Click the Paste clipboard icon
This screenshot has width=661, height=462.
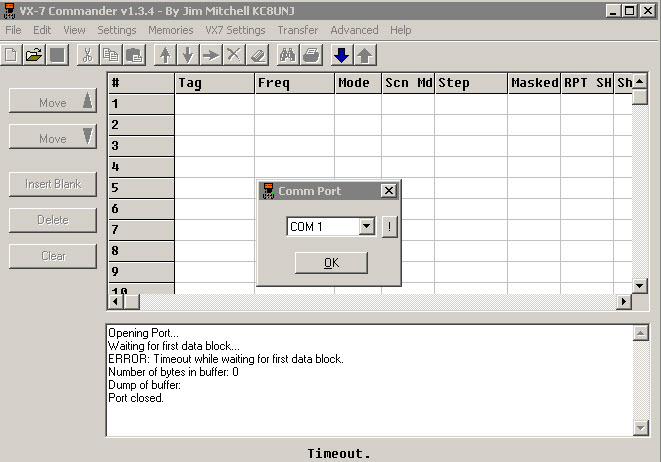[x=134, y=55]
